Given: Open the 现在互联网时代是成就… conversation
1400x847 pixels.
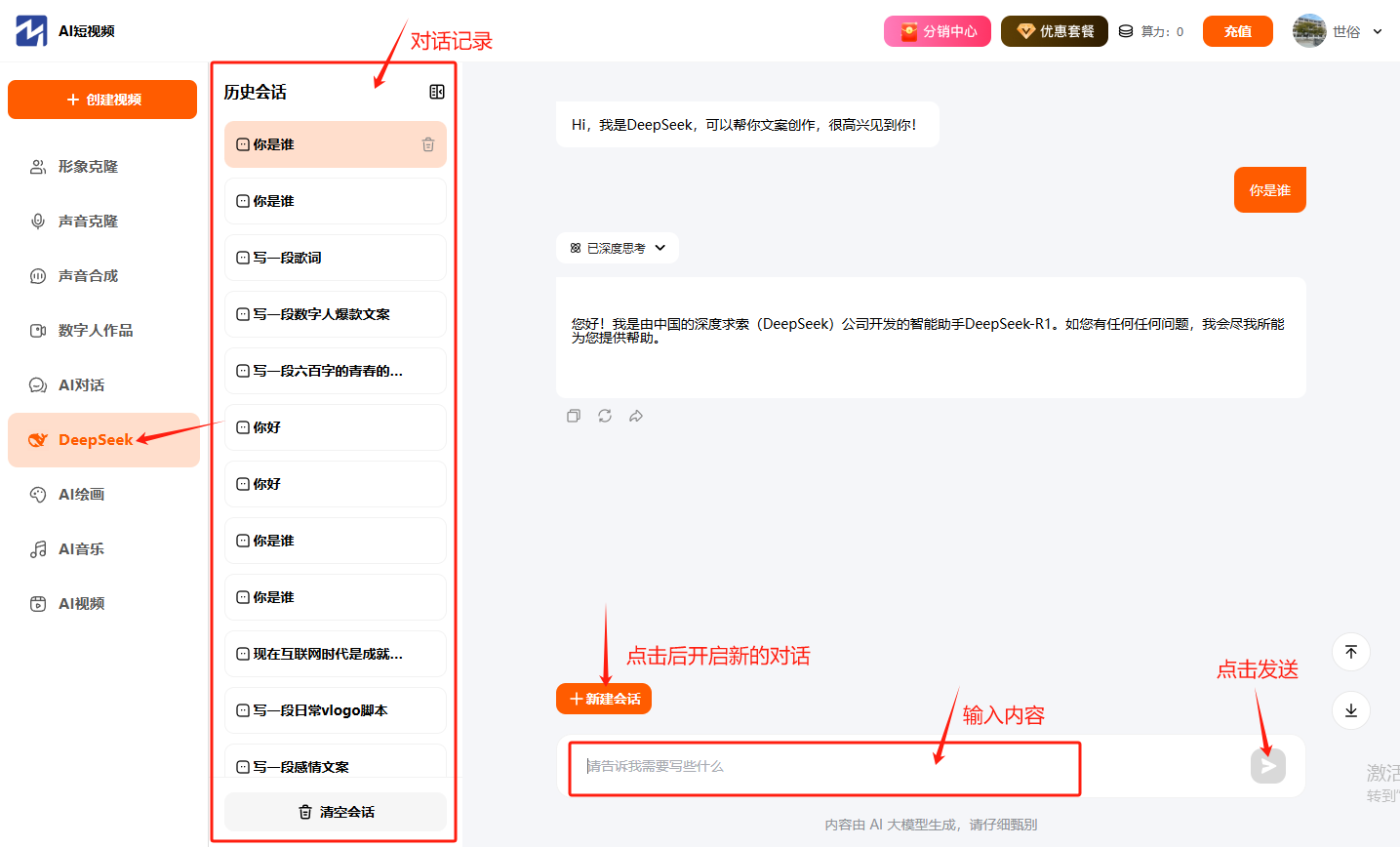Looking at the screenshot, I should 336,654.
